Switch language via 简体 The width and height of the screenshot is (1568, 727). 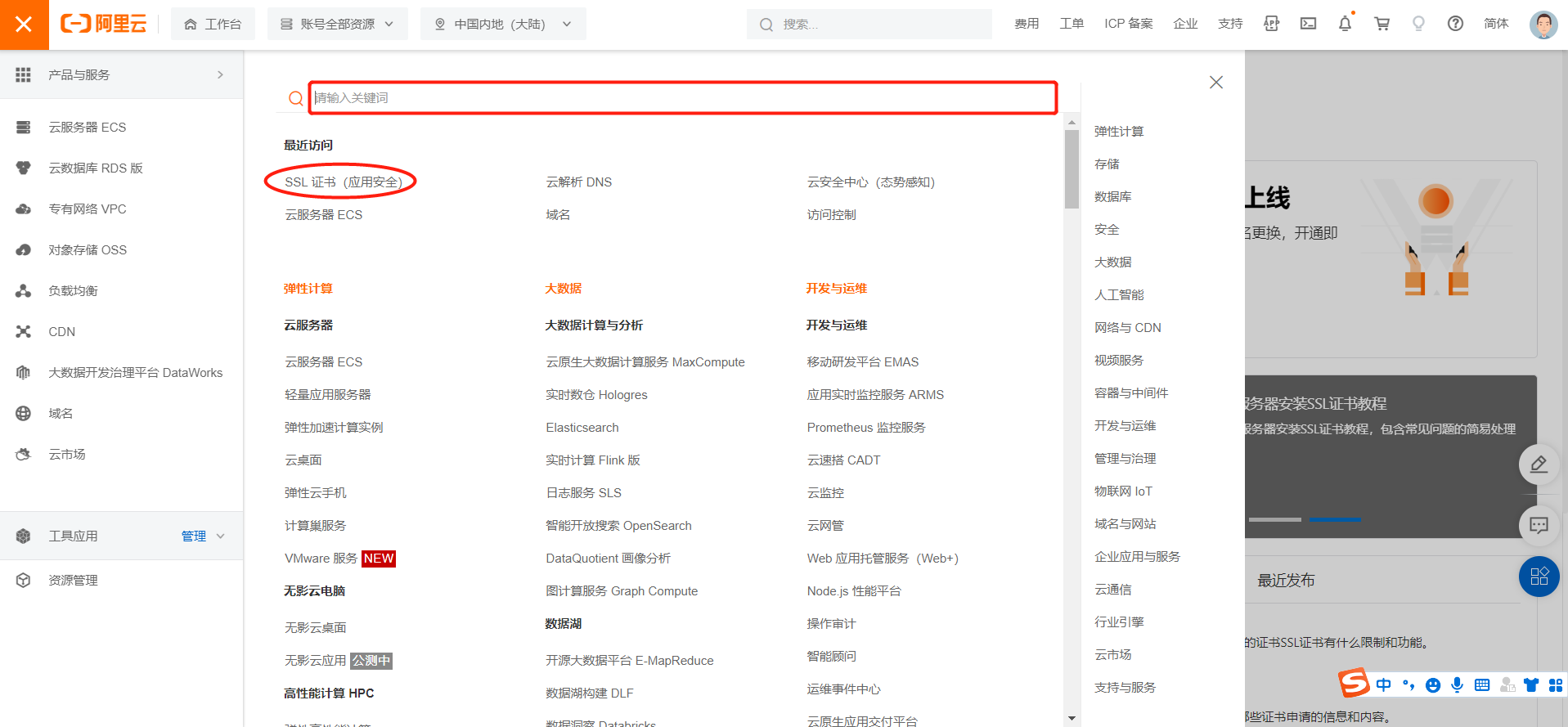tap(1496, 24)
